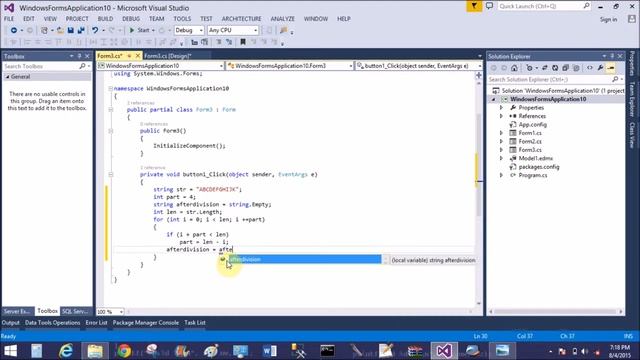
Task: Select App.config in Solution Explorer
Action: [x=532, y=125]
